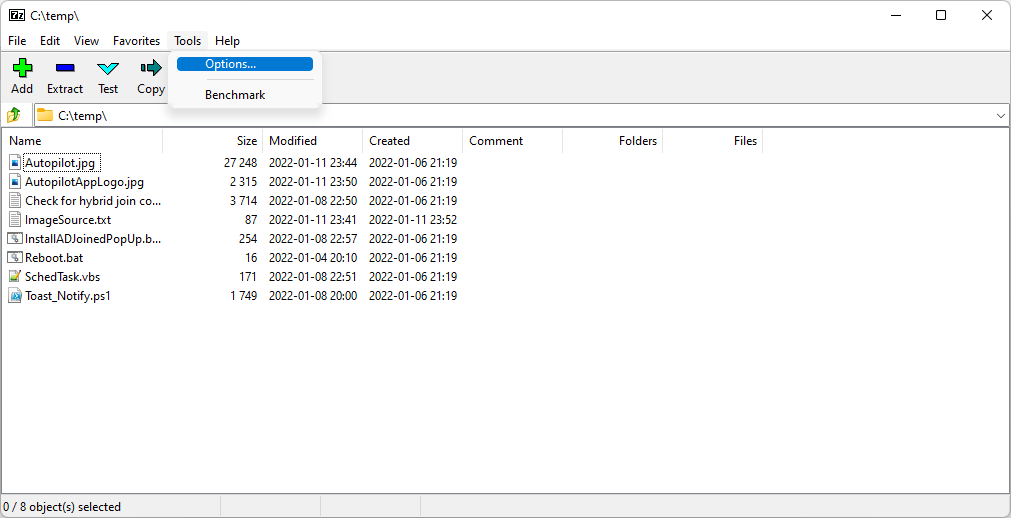Select the Autopilot.jpg file icon
The image size is (1011, 518).
click(16, 163)
